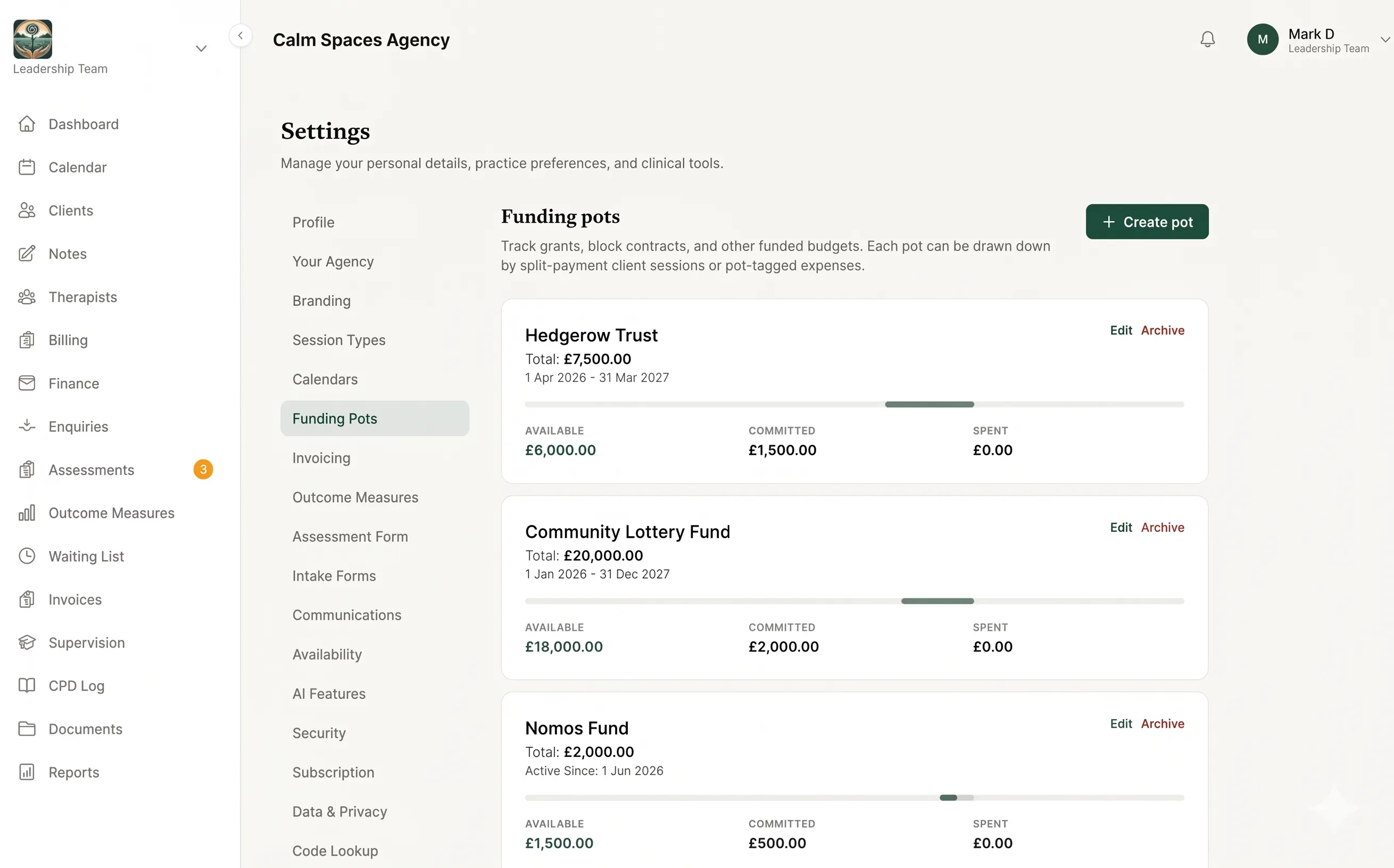Screen dimensions: 1394x868
Task: Open Dashboard home icon
Action: coord(27,124)
